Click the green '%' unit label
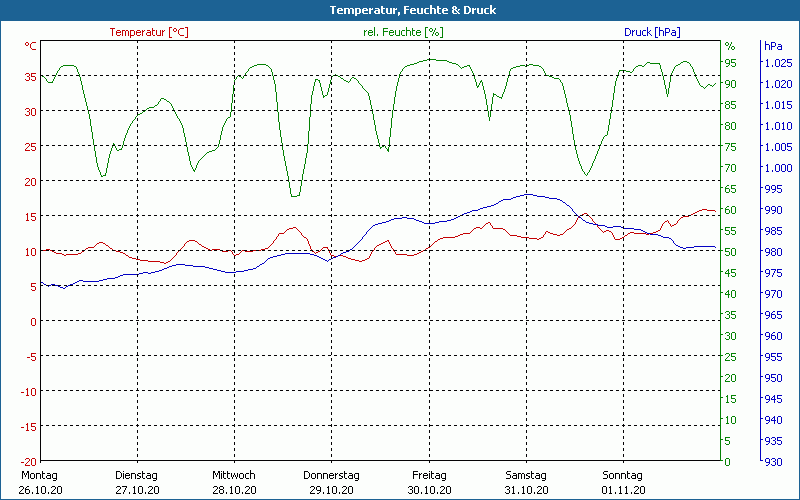800x500 pixels. [730, 46]
